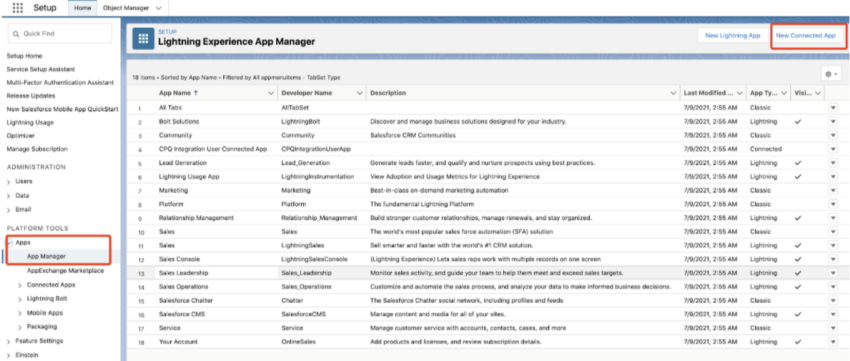Expand the Email section
850x361 pixels.
(x=9, y=210)
